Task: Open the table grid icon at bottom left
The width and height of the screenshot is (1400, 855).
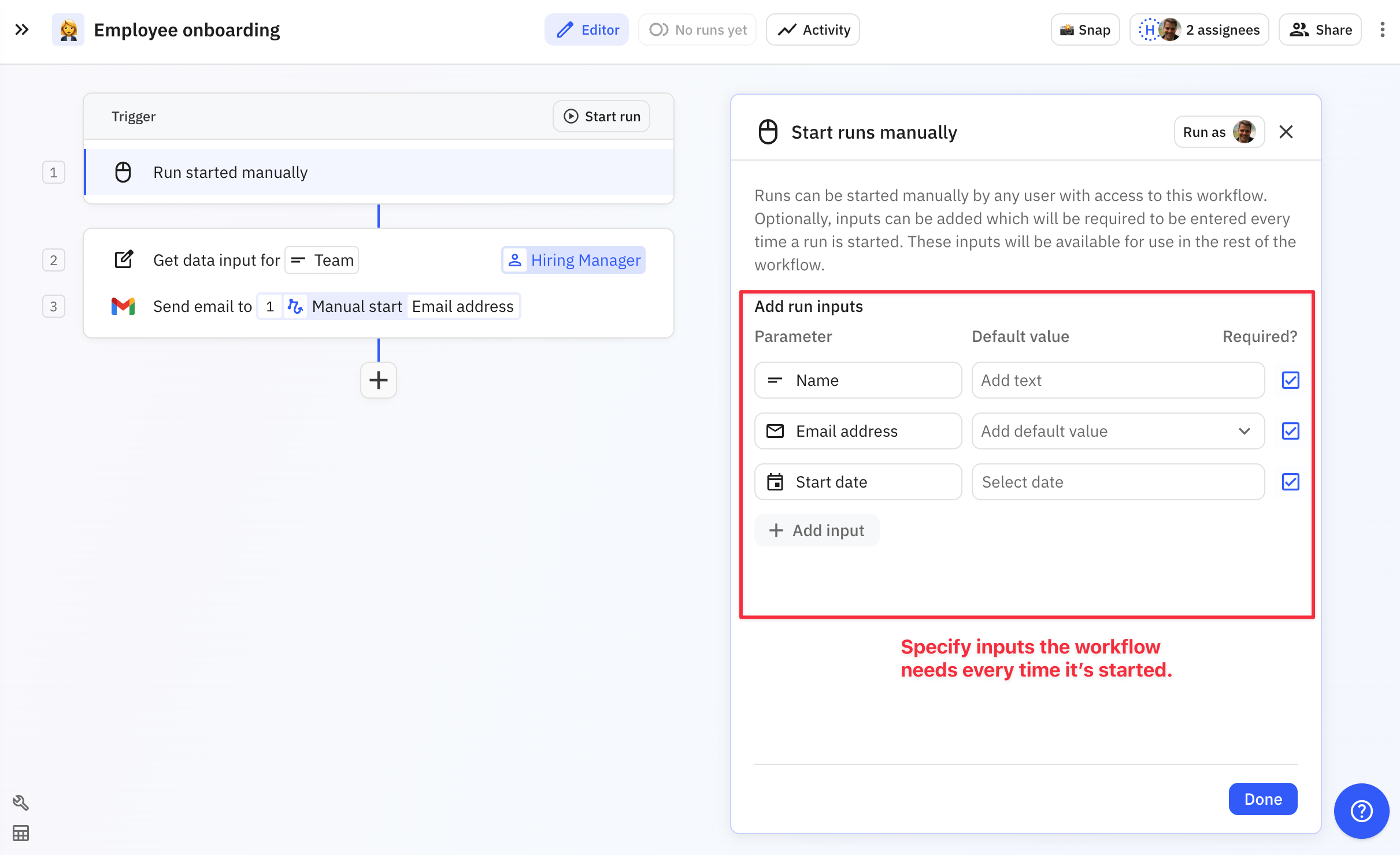Action: coord(21,833)
